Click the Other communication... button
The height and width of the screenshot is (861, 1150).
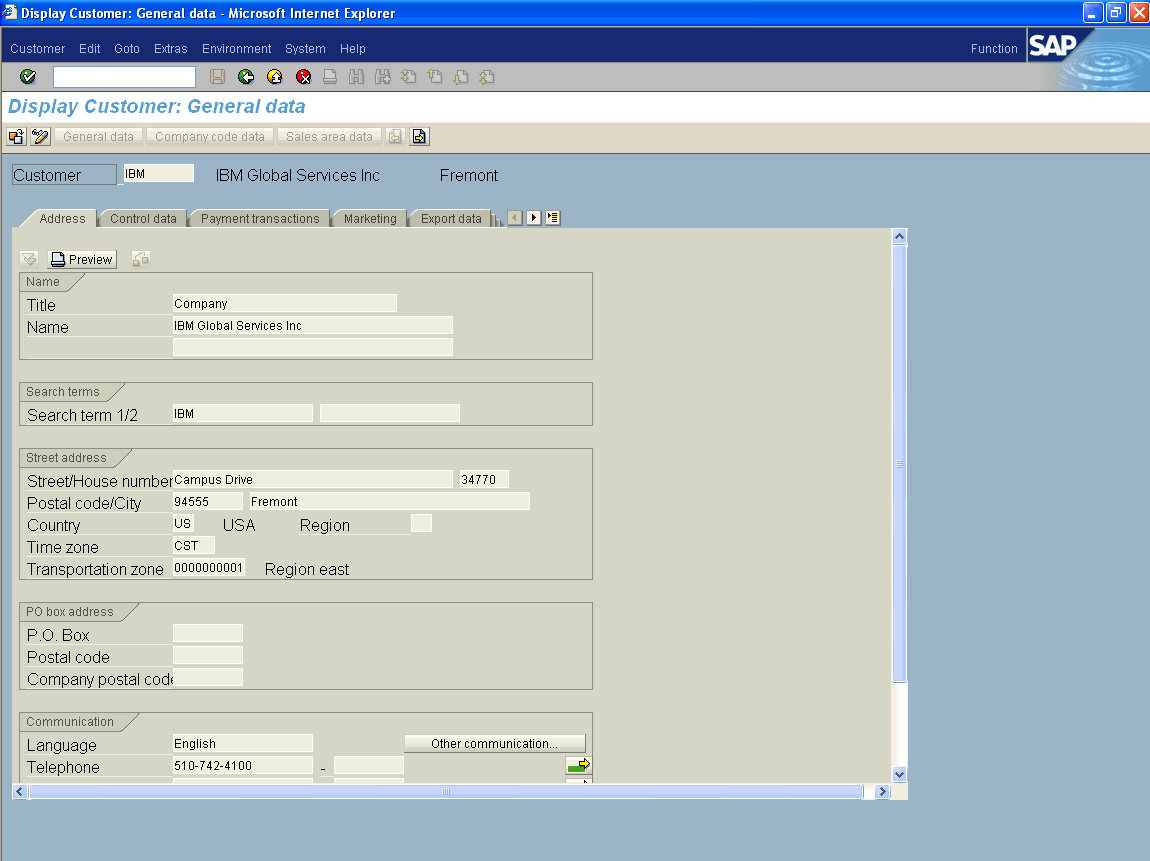pyautogui.click(x=494, y=744)
